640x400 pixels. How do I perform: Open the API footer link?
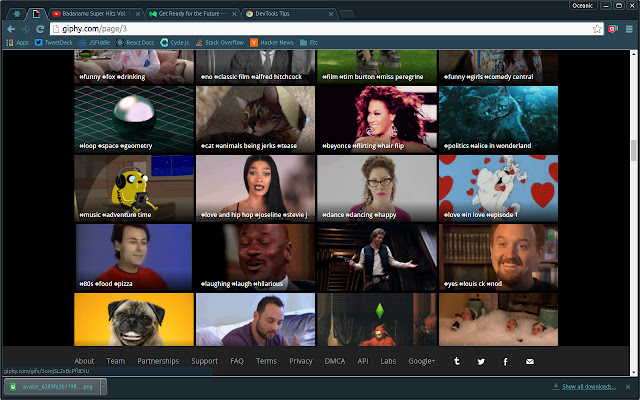pyautogui.click(x=363, y=361)
